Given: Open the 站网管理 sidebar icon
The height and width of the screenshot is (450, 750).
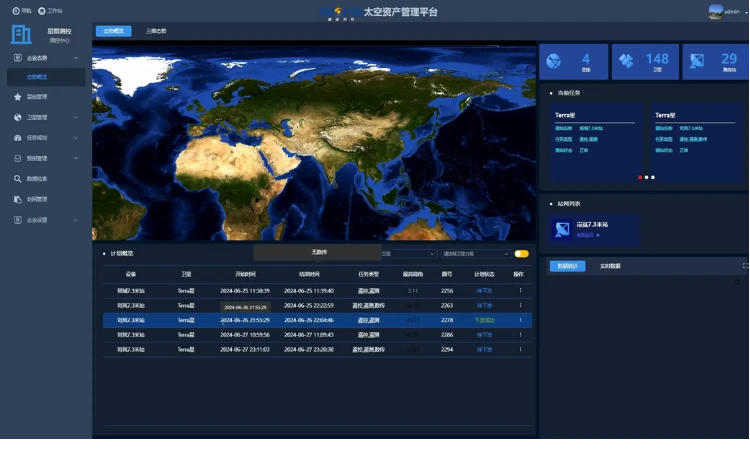Looking at the screenshot, I should point(18,199).
